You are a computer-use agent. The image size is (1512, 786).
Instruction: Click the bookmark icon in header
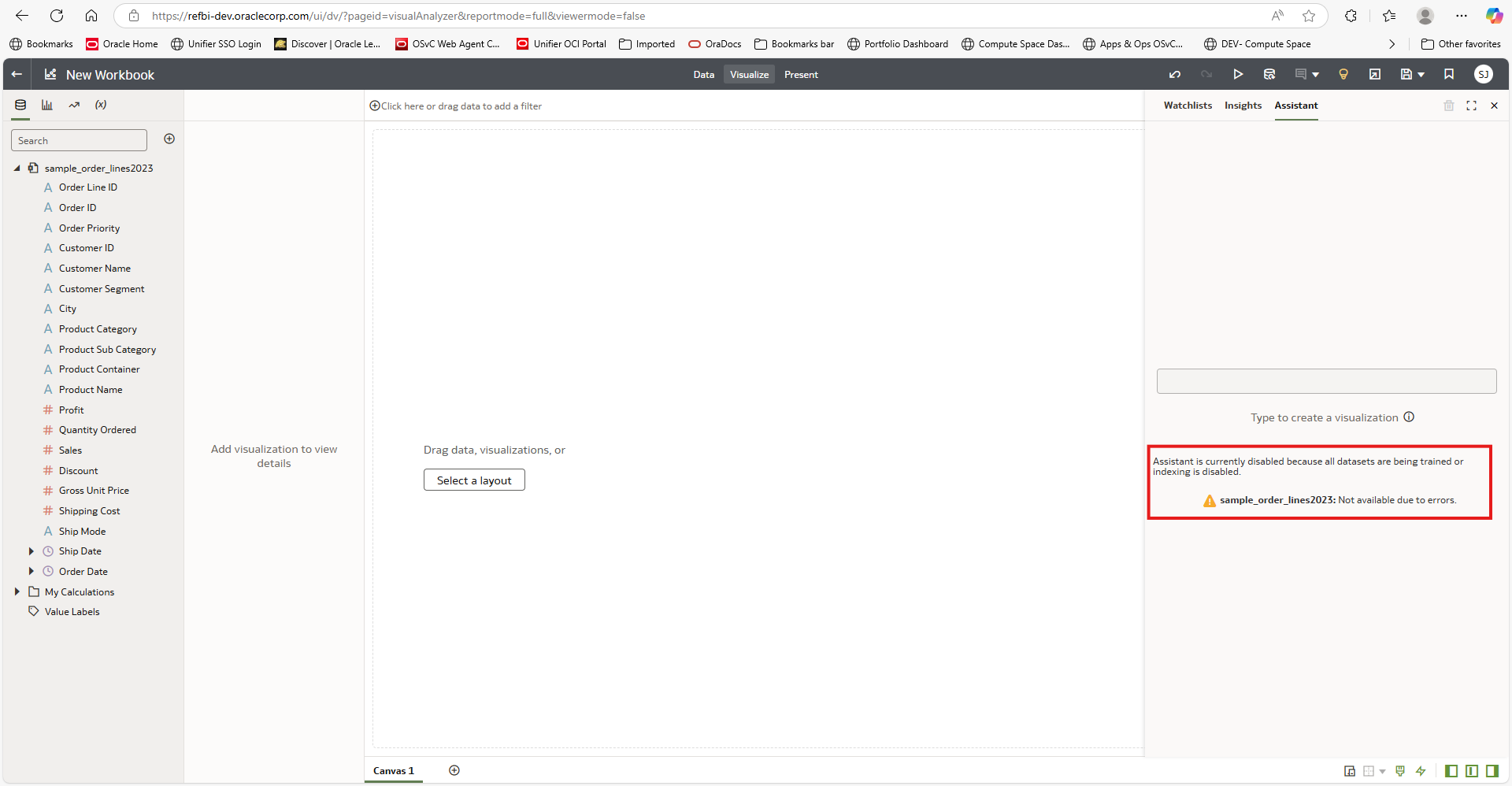click(1449, 74)
